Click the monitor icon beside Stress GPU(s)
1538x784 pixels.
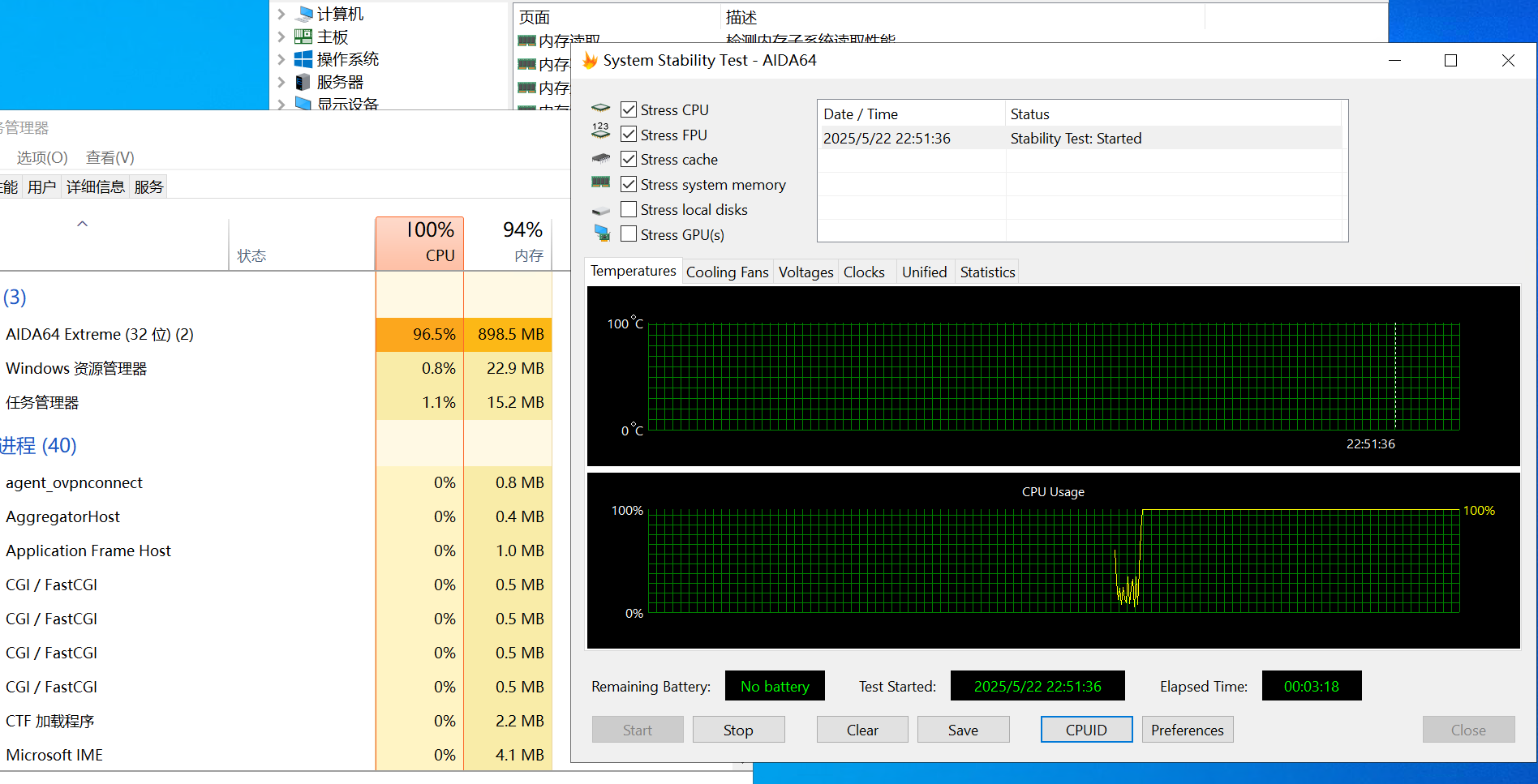click(x=602, y=233)
